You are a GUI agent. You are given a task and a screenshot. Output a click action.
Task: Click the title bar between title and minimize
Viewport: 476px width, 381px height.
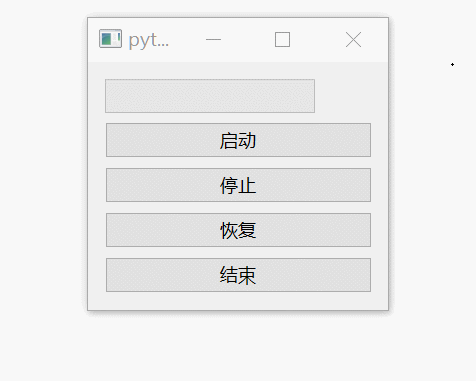pos(187,39)
